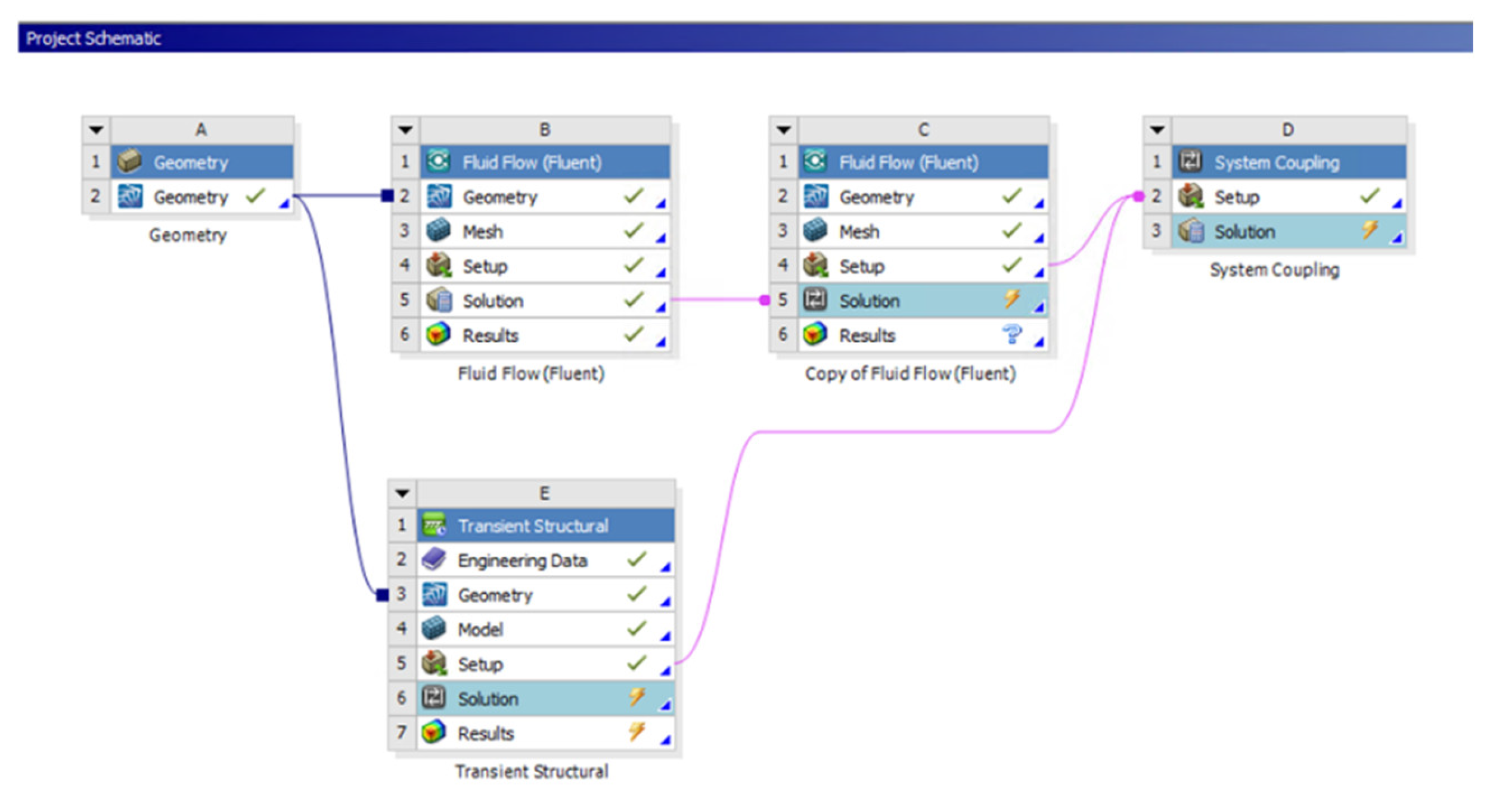Click the Setup icon in cell E5
The height and width of the screenshot is (812, 1487).
(x=434, y=663)
